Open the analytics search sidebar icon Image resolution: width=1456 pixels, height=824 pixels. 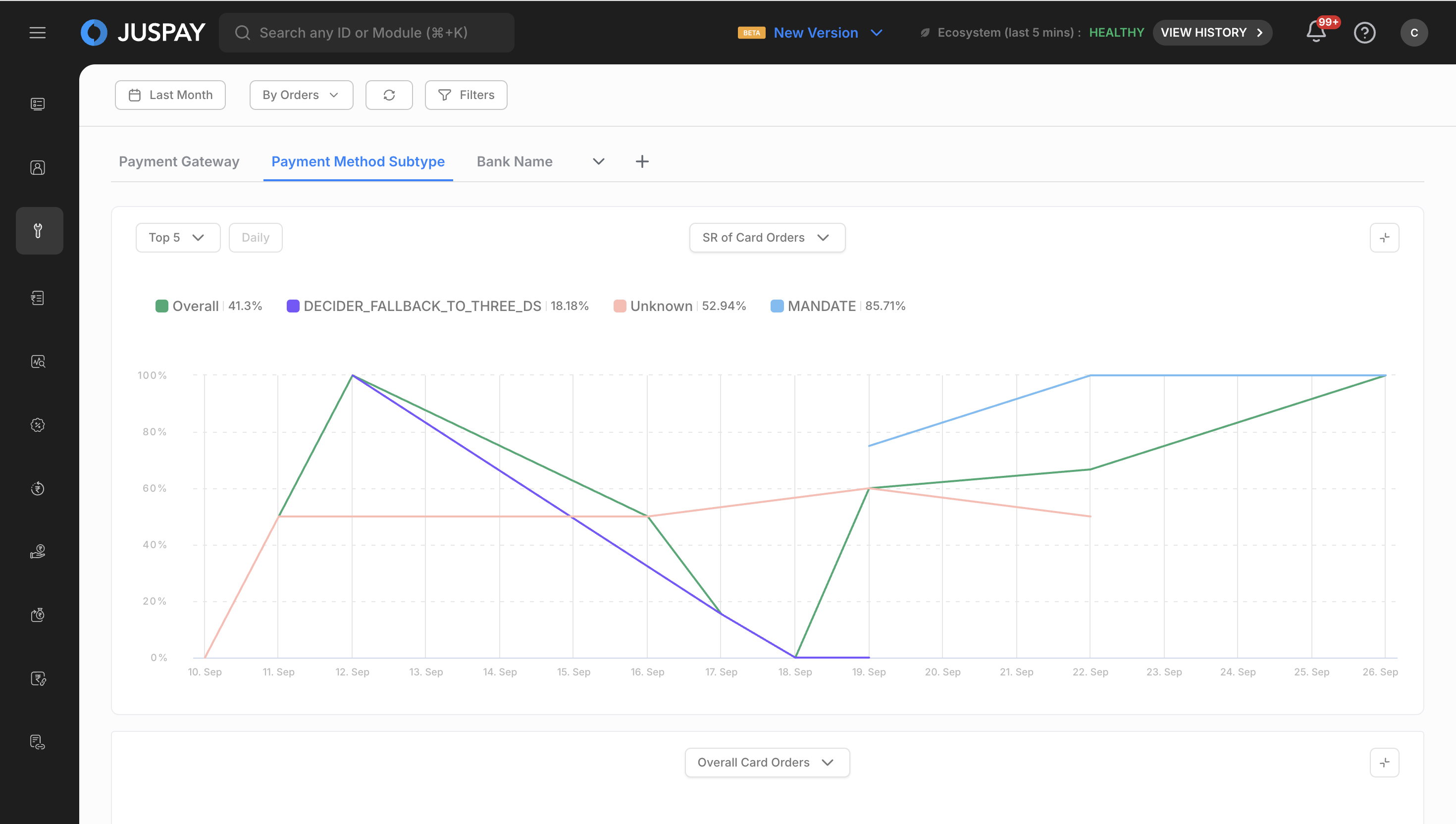click(38, 361)
